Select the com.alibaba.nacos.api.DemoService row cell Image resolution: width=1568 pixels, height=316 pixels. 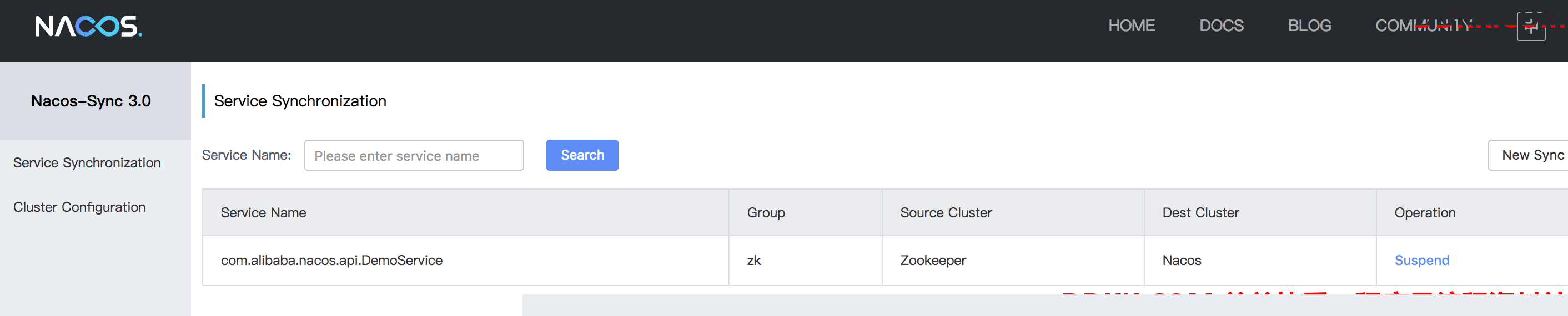(x=331, y=260)
